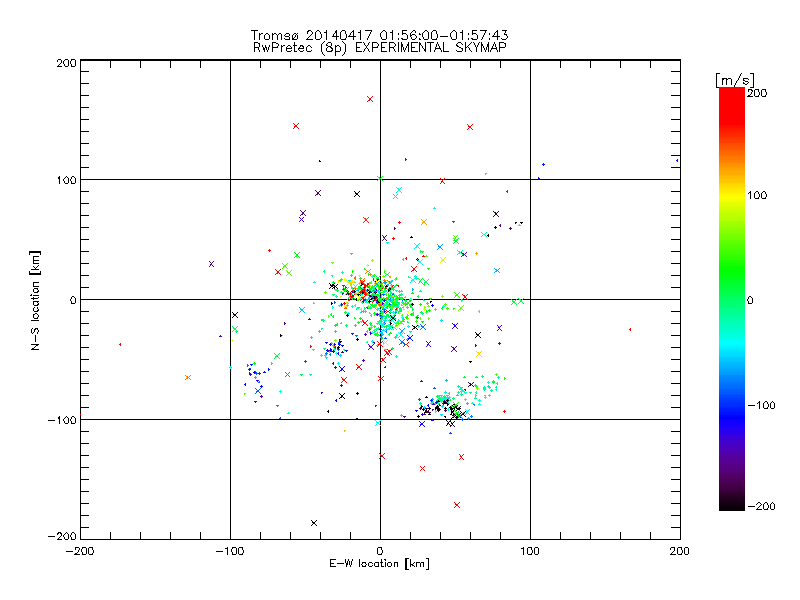800x600 pixels.
Task: Click the red X marker near -172 km N-S
Action: (457, 505)
